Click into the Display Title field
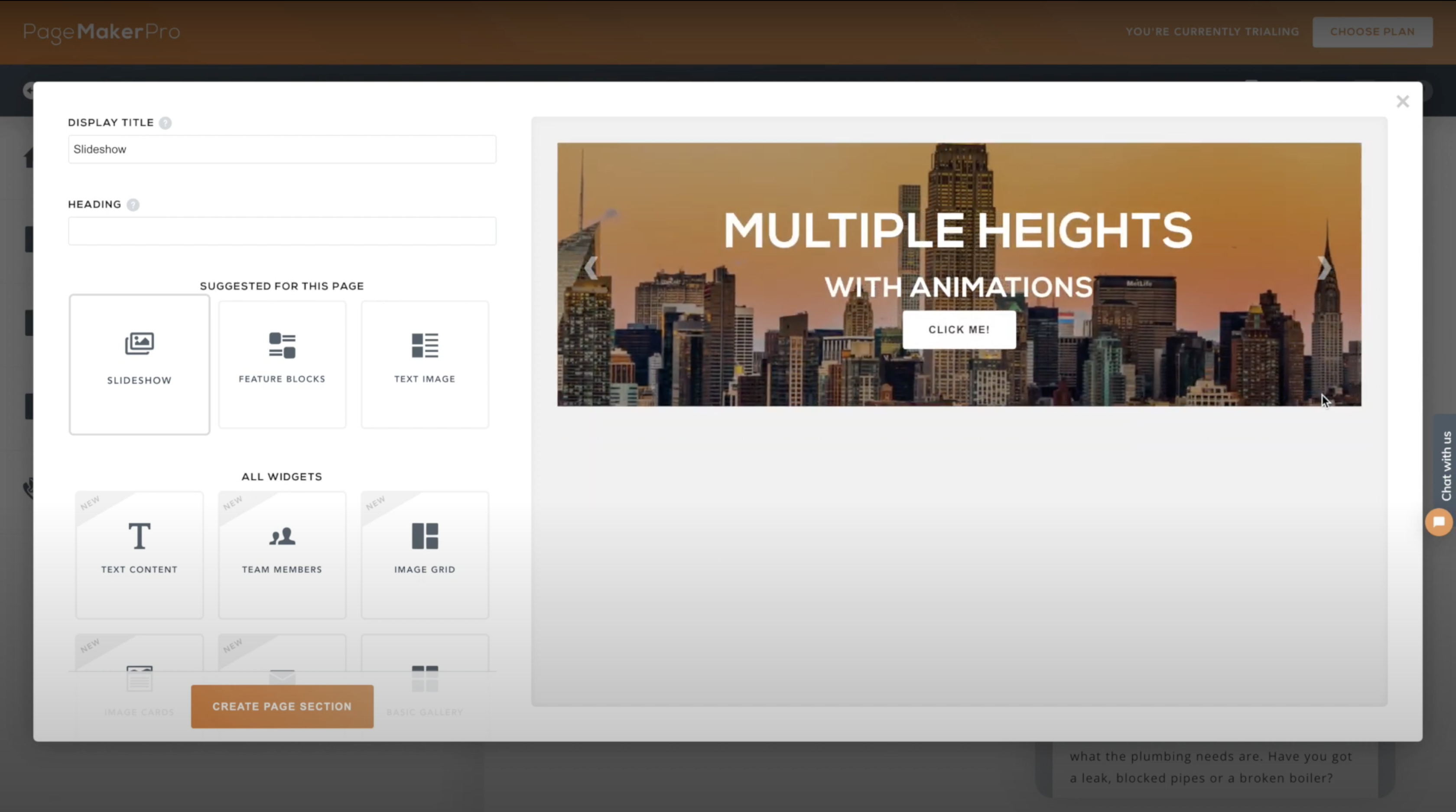Image resolution: width=1456 pixels, height=812 pixels. [x=282, y=149]
